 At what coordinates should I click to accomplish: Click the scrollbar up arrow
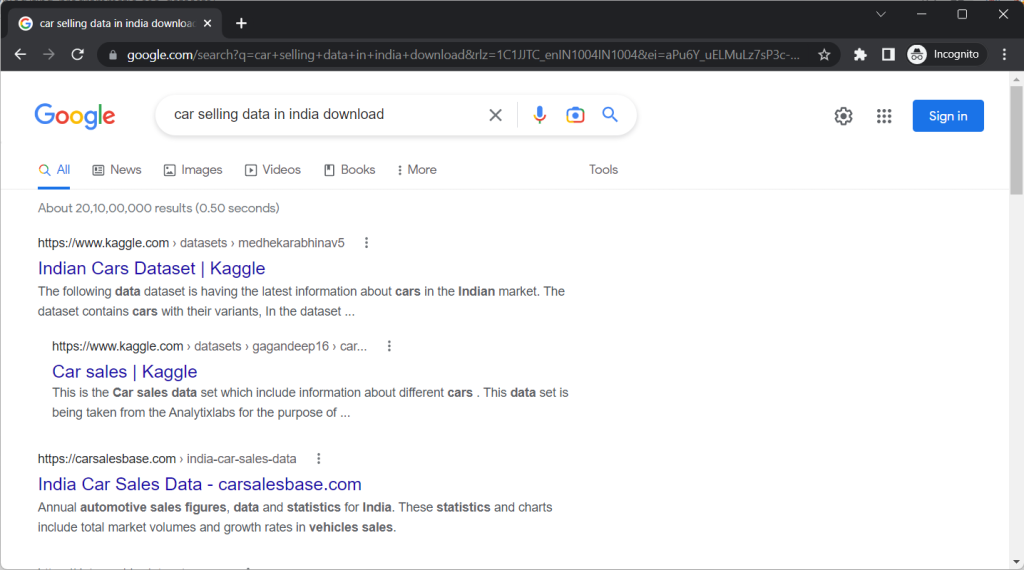point(1016,80)
